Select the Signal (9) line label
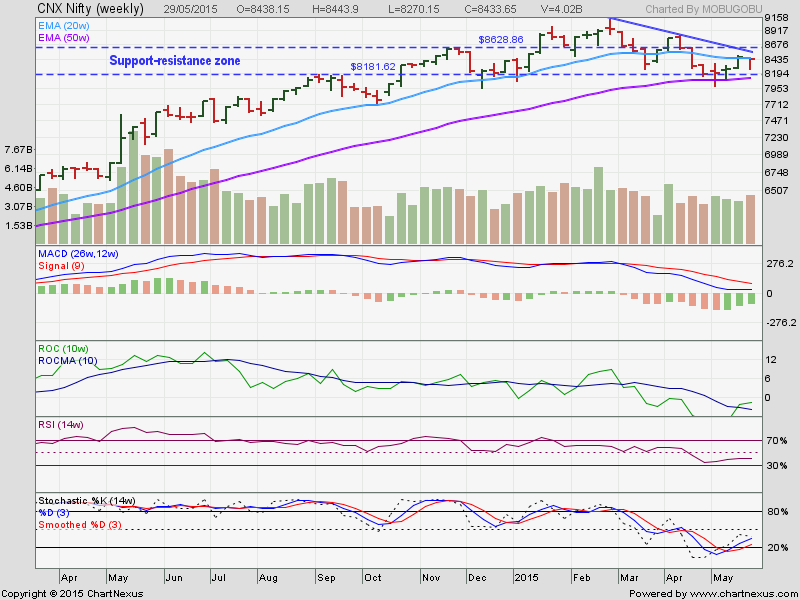 (60, 267)
